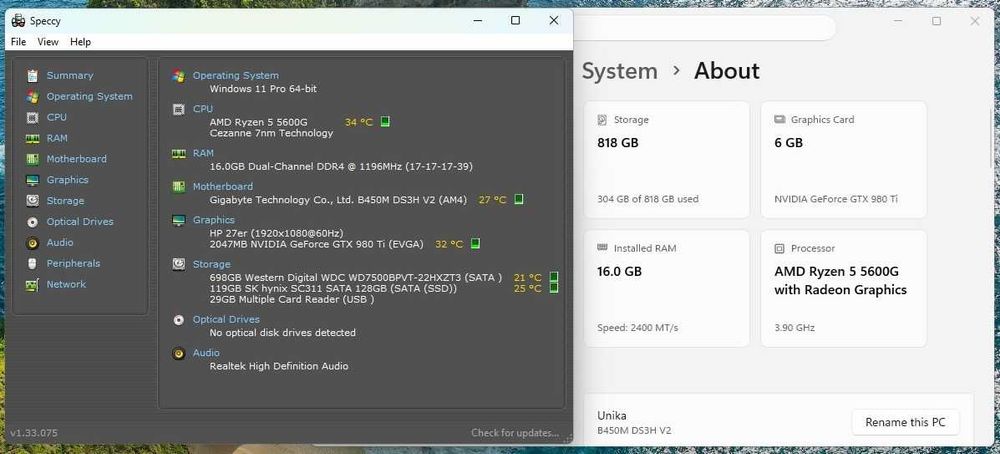Click the CPU chip icon in sidebar
The width and height of the screenshot is (1000, 454).
click(33, 117)
